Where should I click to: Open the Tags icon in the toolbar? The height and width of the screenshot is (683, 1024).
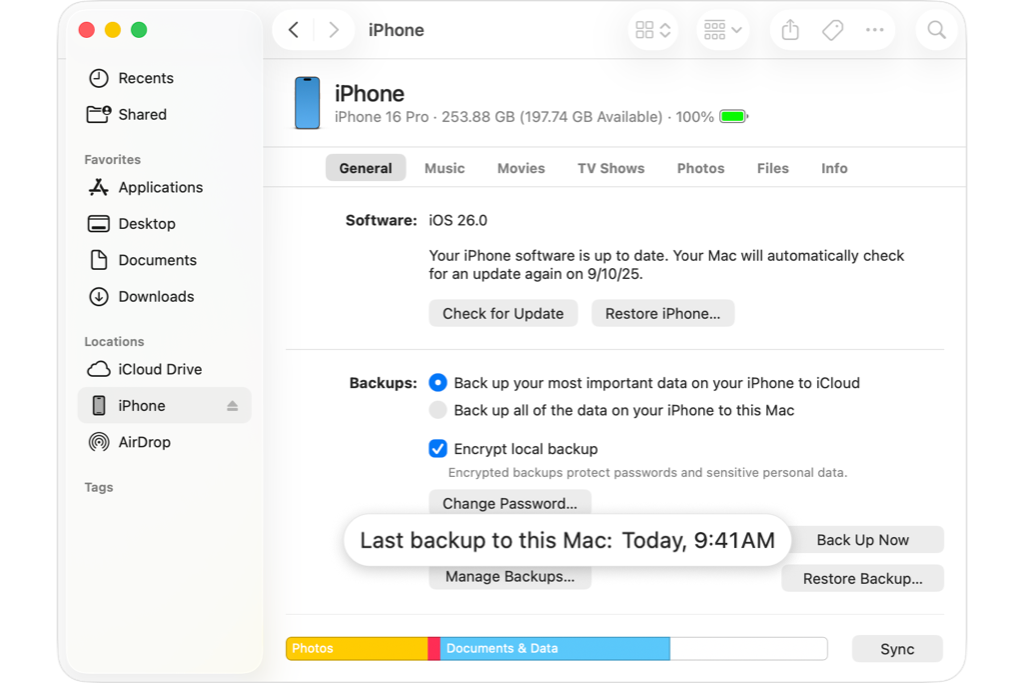[832, 30]
